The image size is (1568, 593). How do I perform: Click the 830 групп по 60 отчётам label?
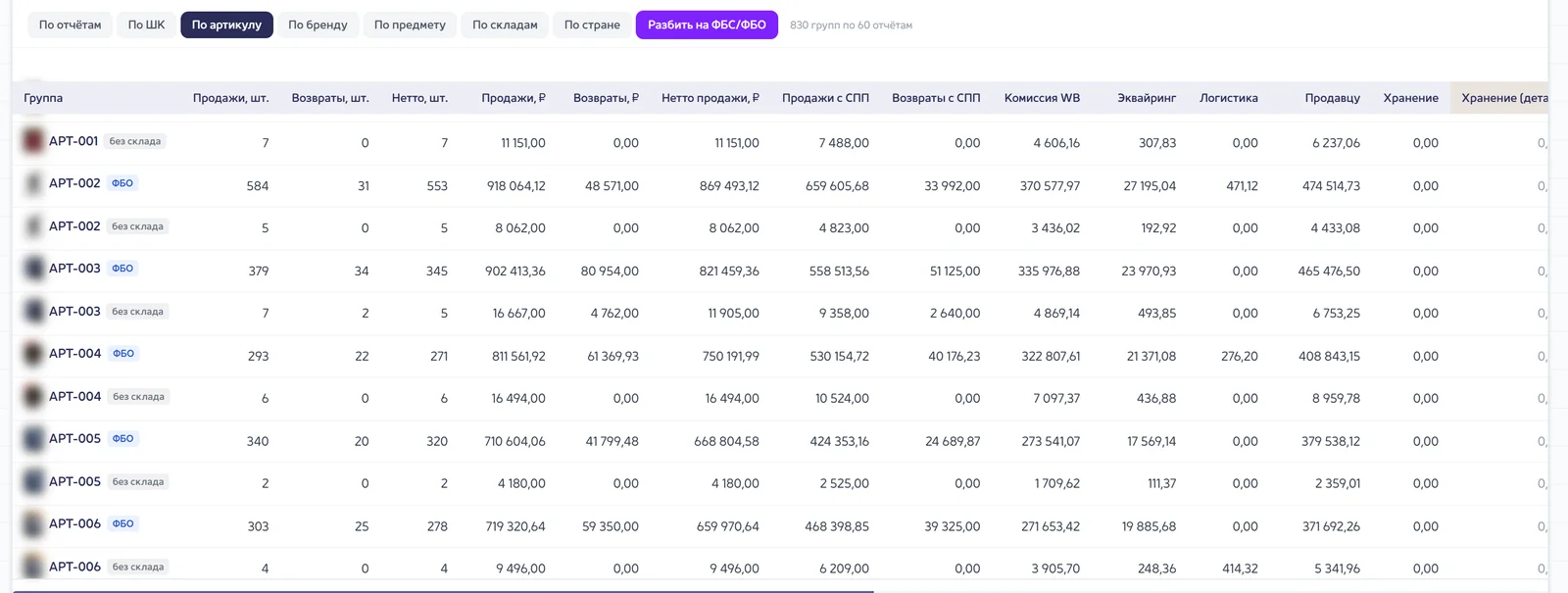coord(851,25)
